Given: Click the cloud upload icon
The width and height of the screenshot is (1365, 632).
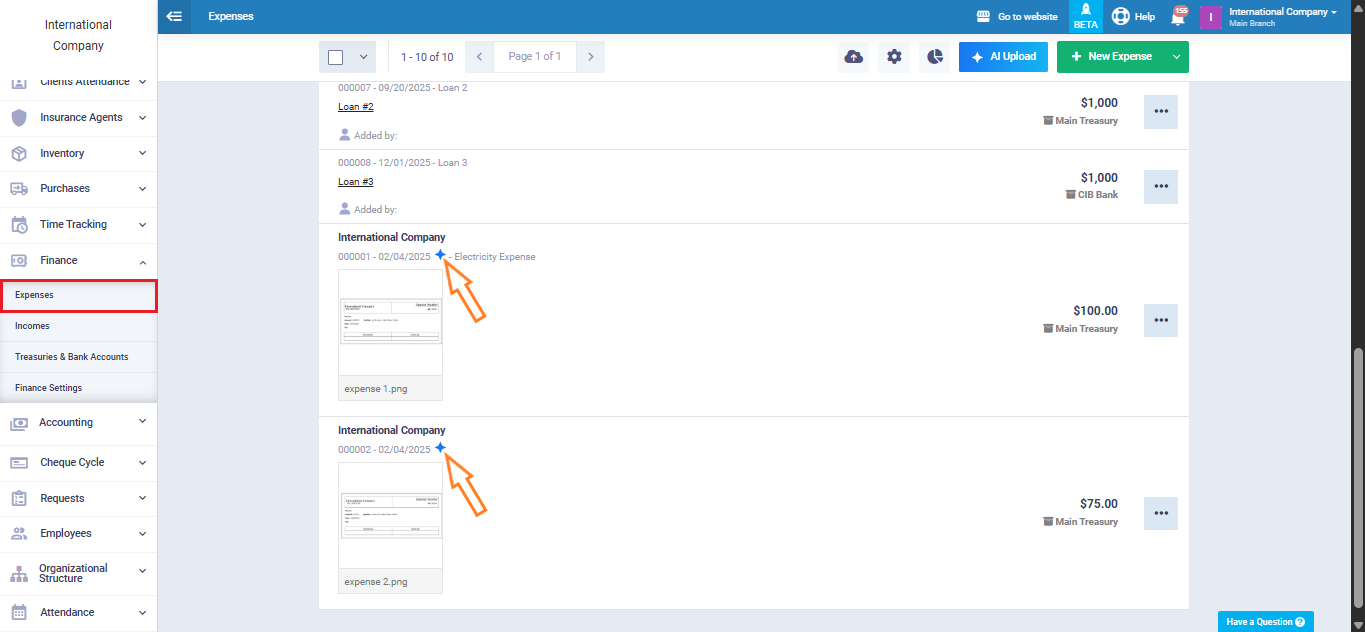Looking at the screenshot, I should pos(853,57).
